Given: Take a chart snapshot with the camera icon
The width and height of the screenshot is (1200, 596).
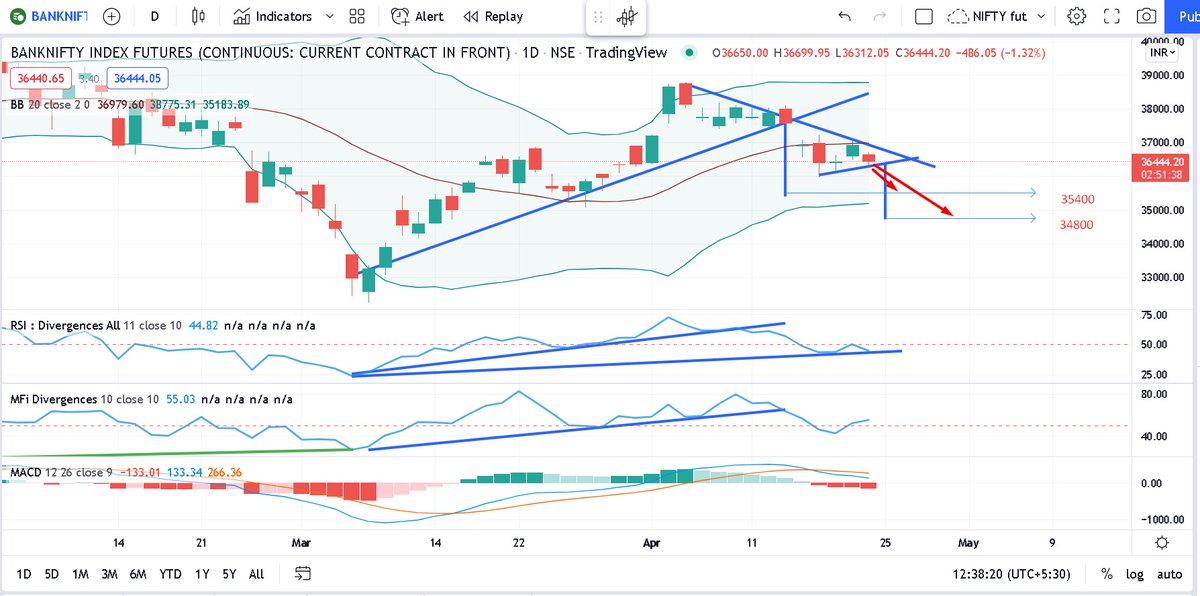Looking at the screenshot, I should click(x=1146, y=16).
